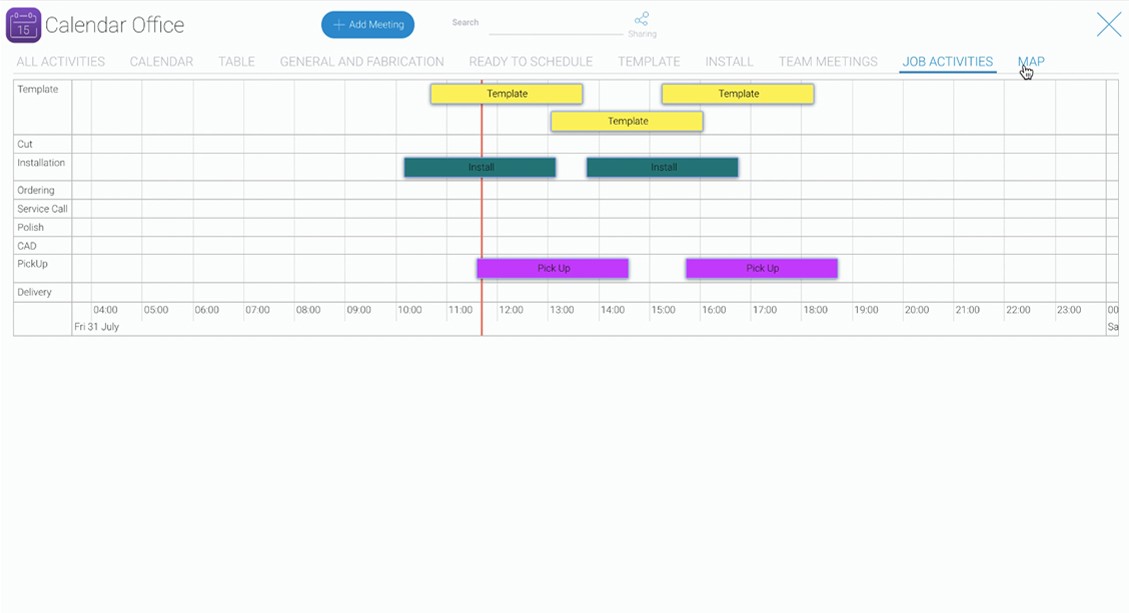Viewport: 1129px width, 613px height.
Task: Open the Install tab
Action: [x=729, y=62]
